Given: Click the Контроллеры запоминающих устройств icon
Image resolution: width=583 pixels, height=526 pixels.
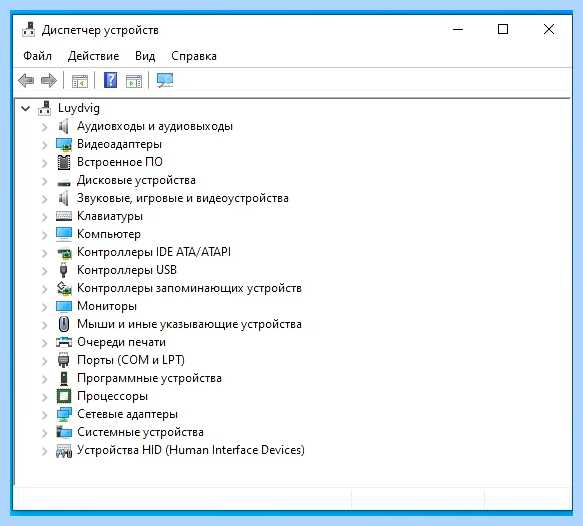Looking at the screenshot, I should pos(64,288).
